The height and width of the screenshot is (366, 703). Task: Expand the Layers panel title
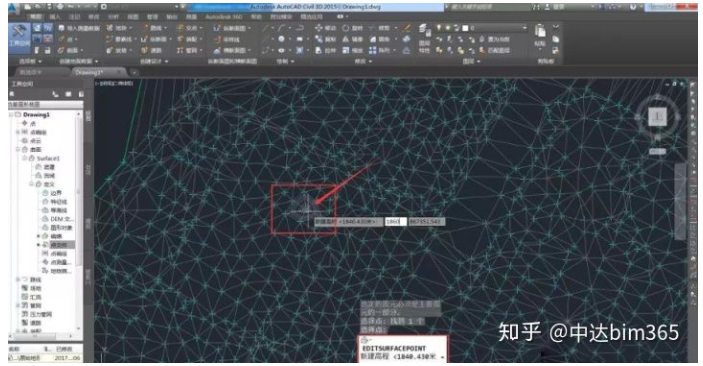pos(471,61)
